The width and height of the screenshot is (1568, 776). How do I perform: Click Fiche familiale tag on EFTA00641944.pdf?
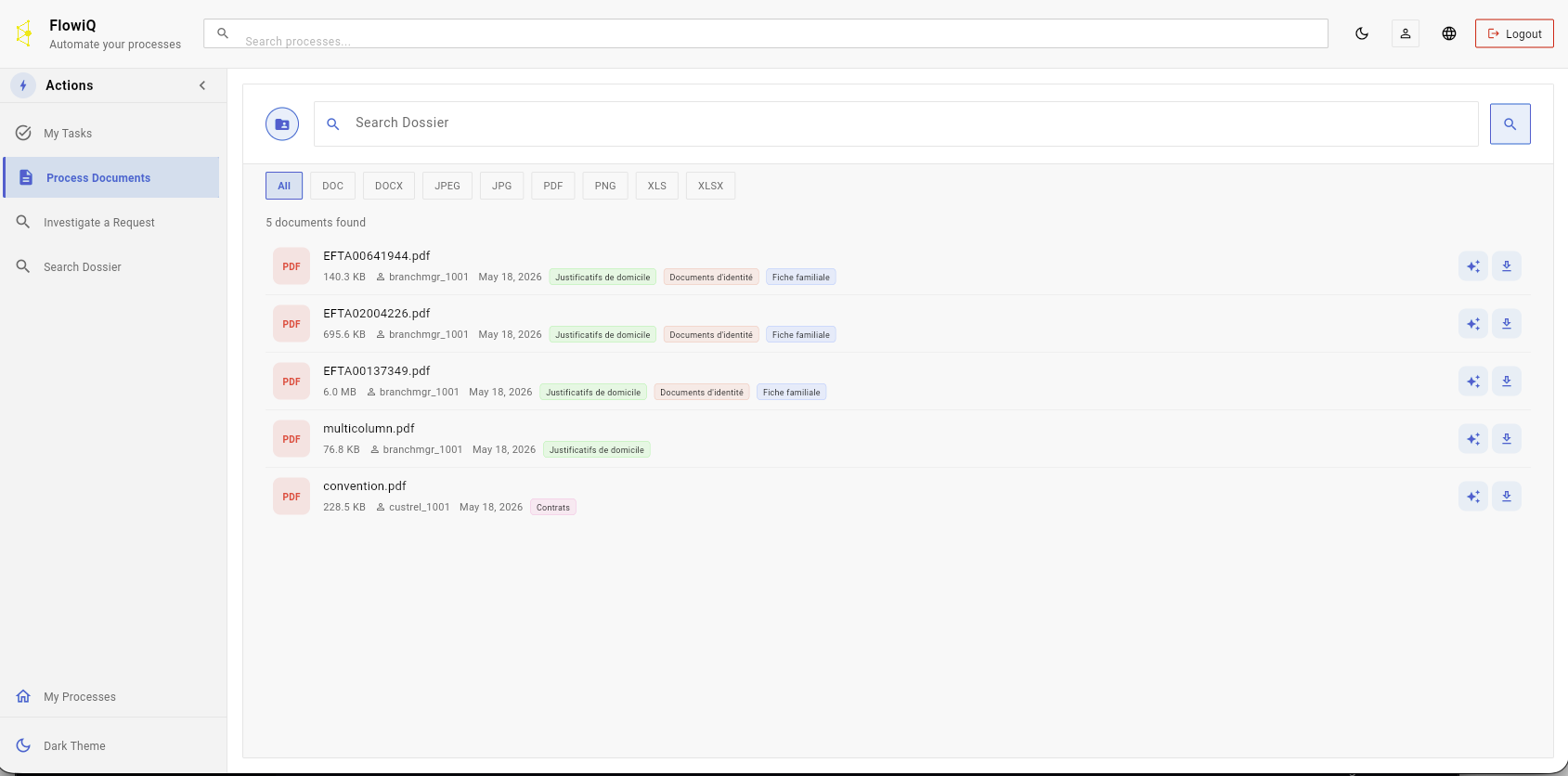801,278
